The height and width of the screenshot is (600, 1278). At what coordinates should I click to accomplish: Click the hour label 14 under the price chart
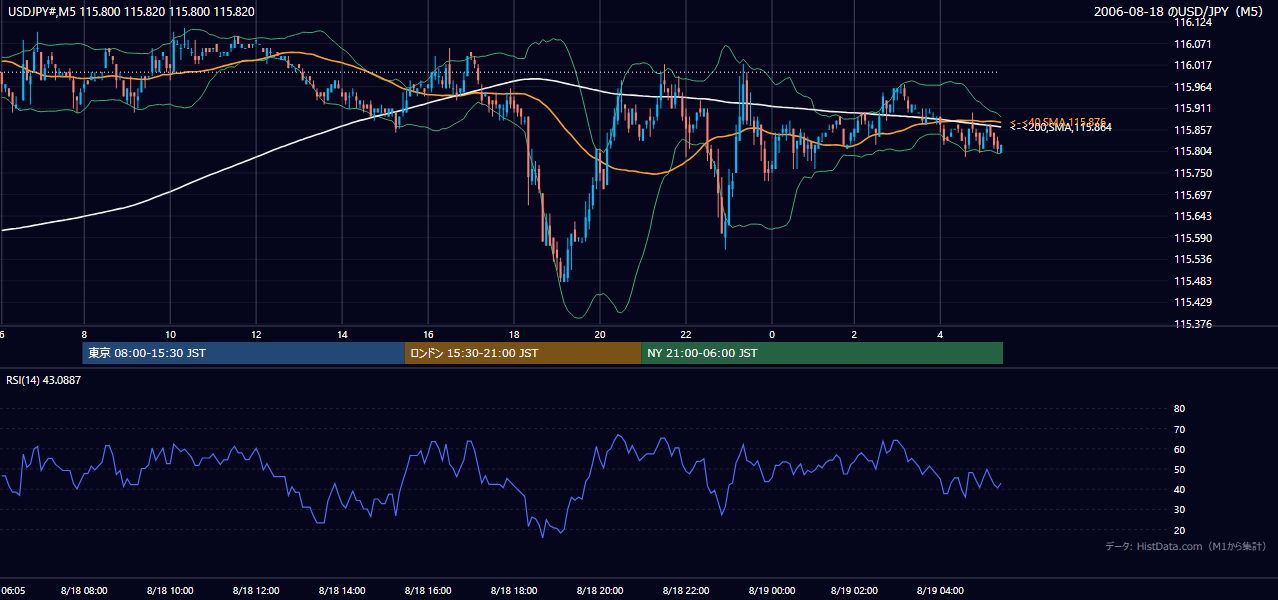pos(342,334)
